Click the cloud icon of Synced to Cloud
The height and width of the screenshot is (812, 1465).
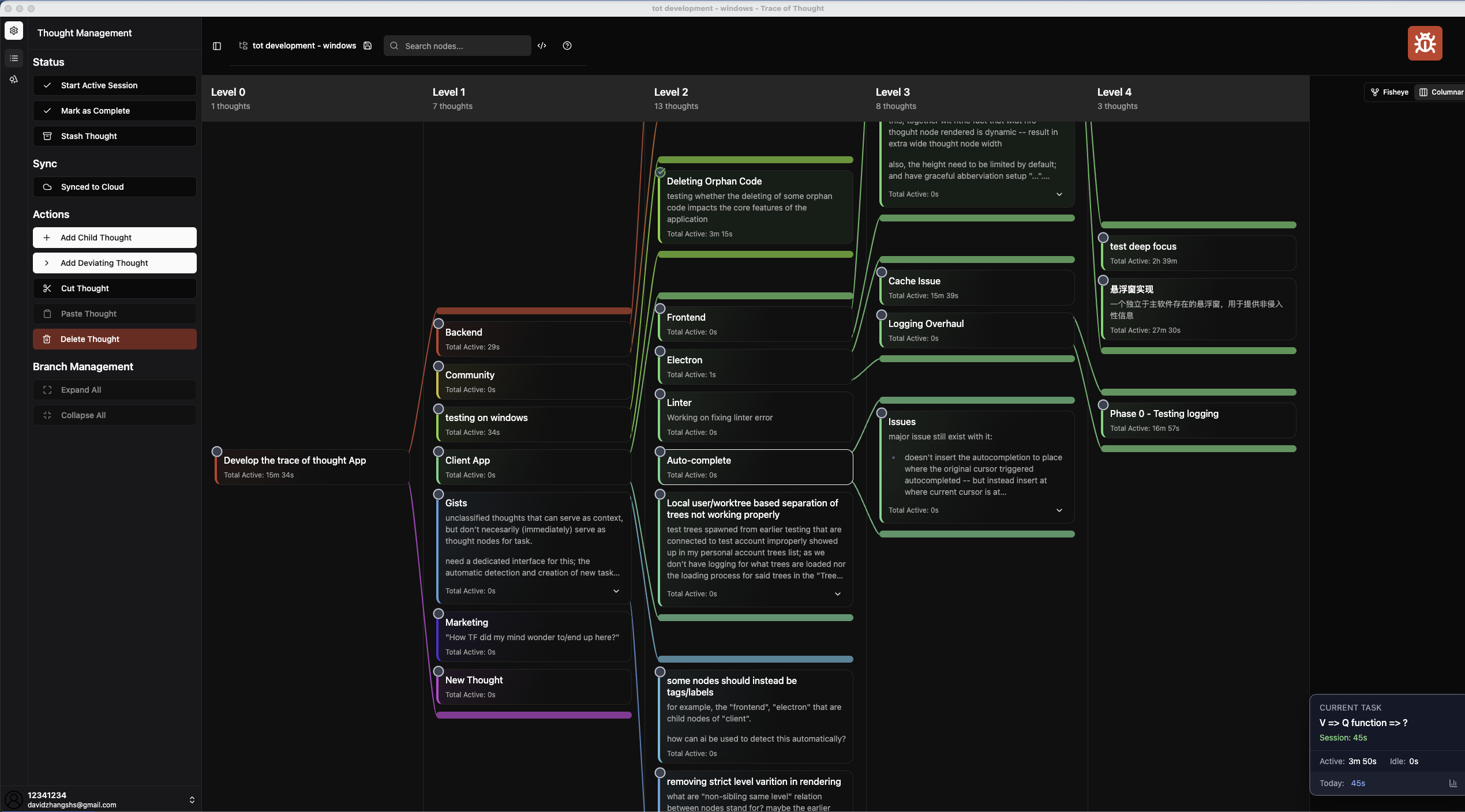coord(47,187)
